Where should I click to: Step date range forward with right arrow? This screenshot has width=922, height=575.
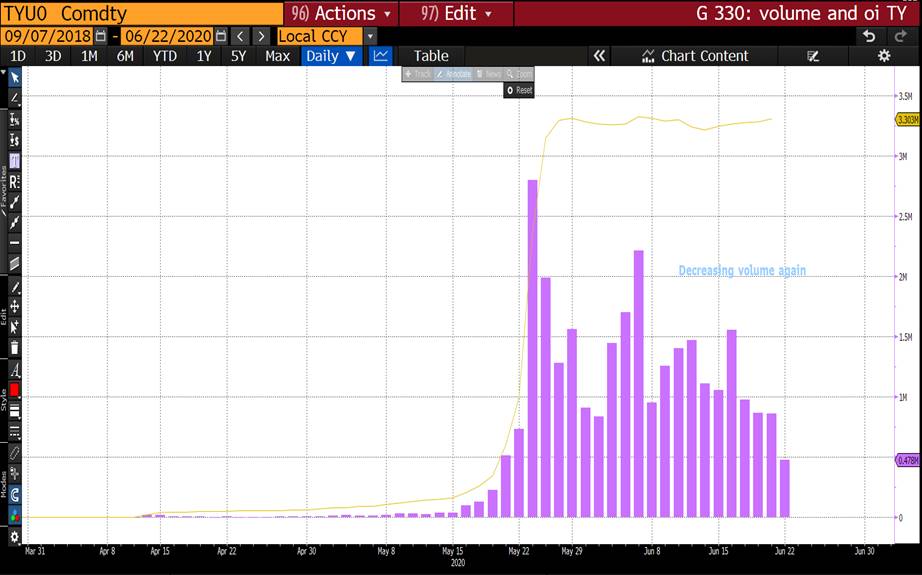(x=262, y=36)
